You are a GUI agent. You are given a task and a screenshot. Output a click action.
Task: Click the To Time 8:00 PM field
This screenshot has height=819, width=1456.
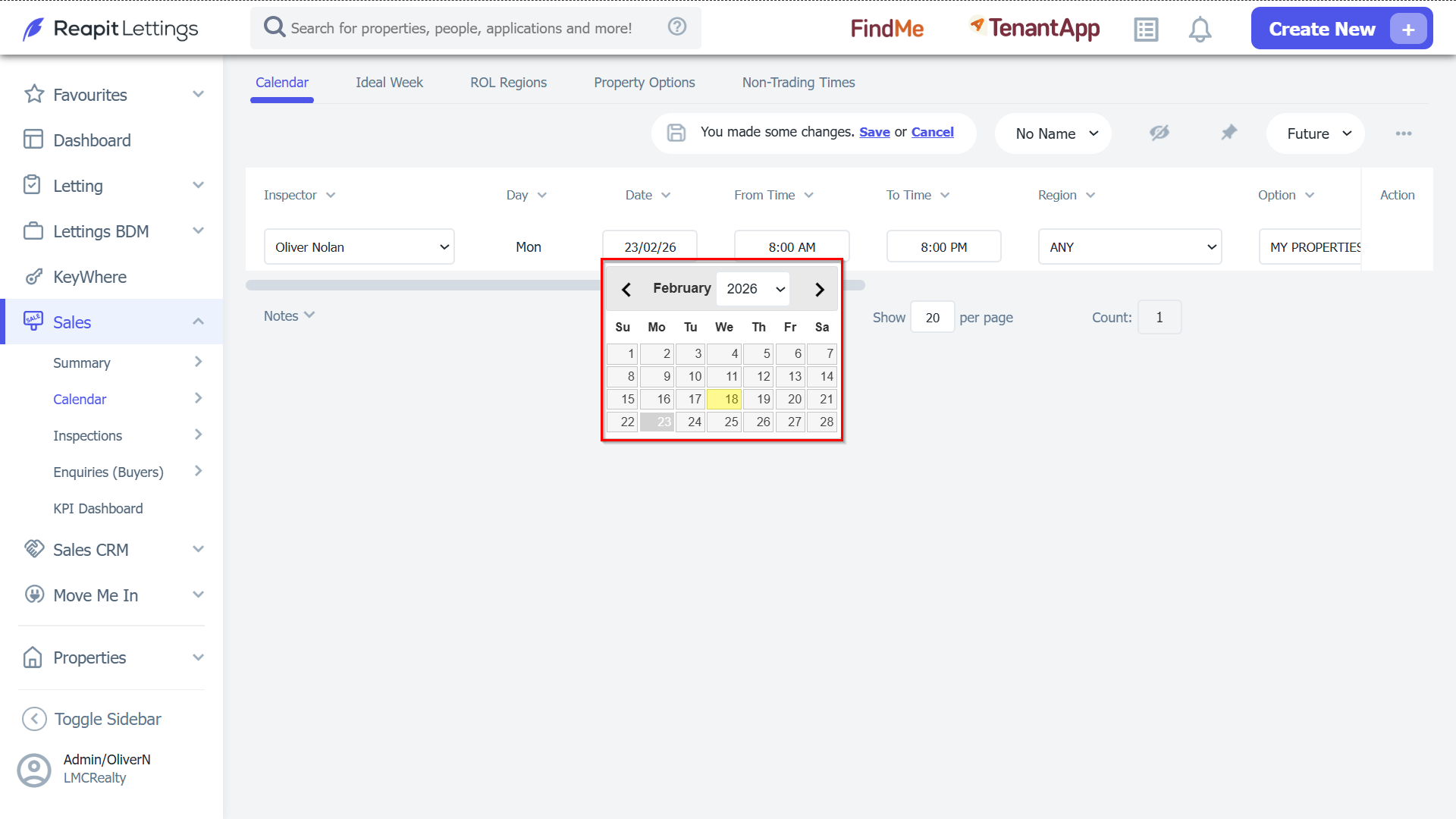pyautogui.click(x=943, y=247)
